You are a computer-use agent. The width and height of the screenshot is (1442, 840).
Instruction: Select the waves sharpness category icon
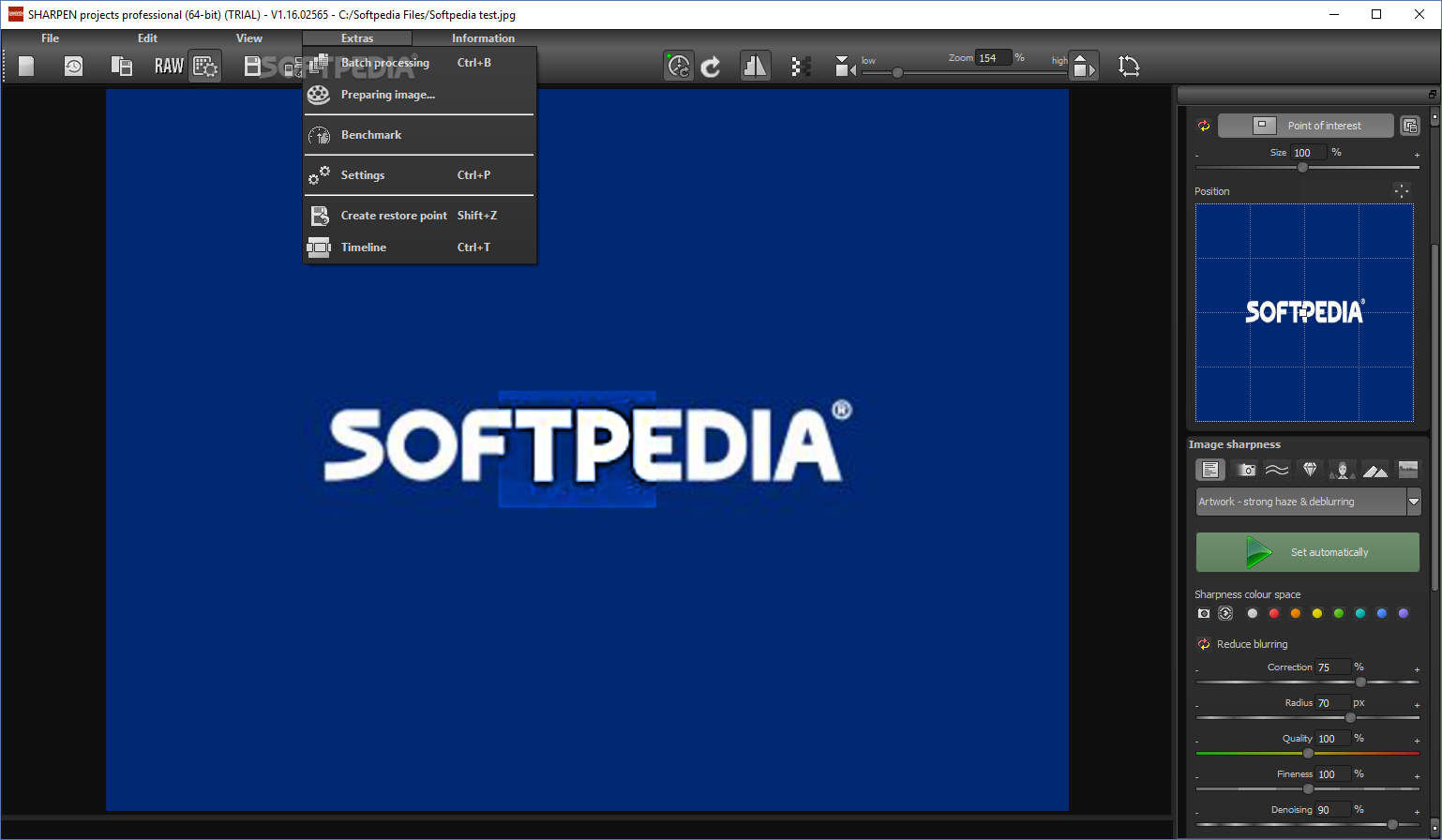[1277, 470]
